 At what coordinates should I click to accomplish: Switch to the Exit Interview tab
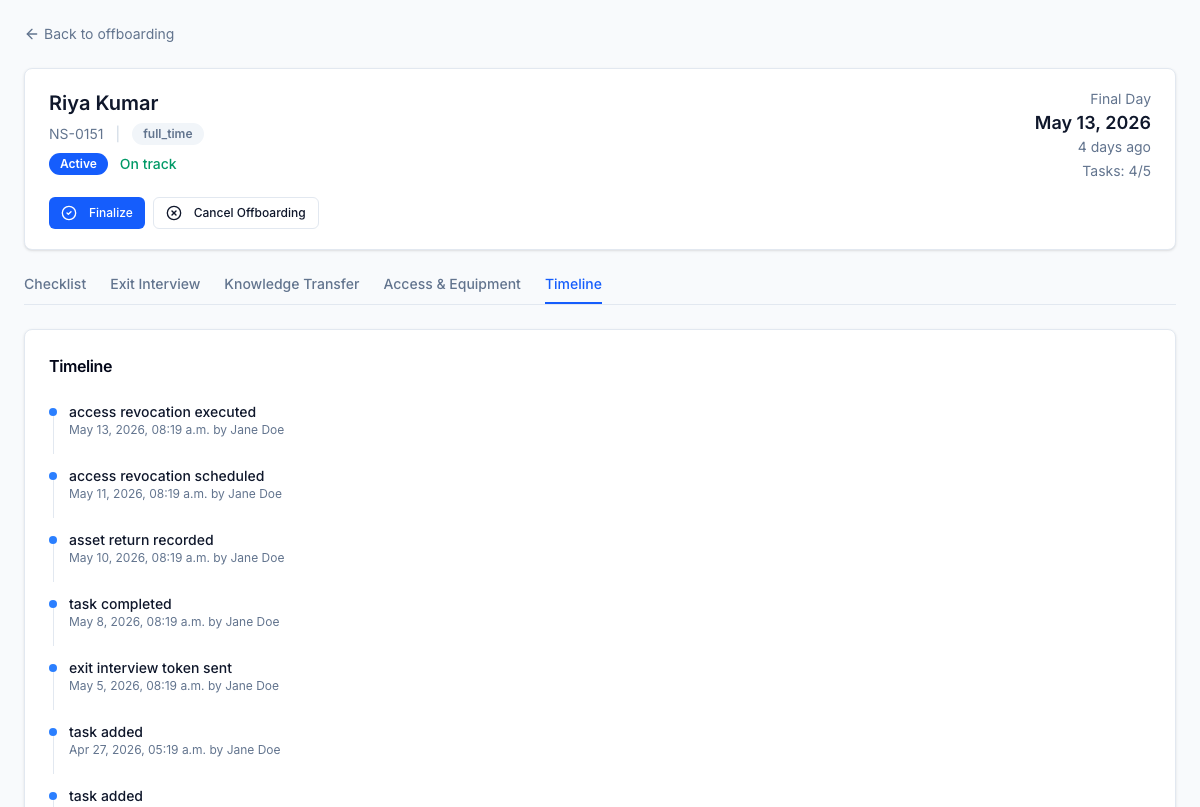pyautogui.click(x=155, y=284)
